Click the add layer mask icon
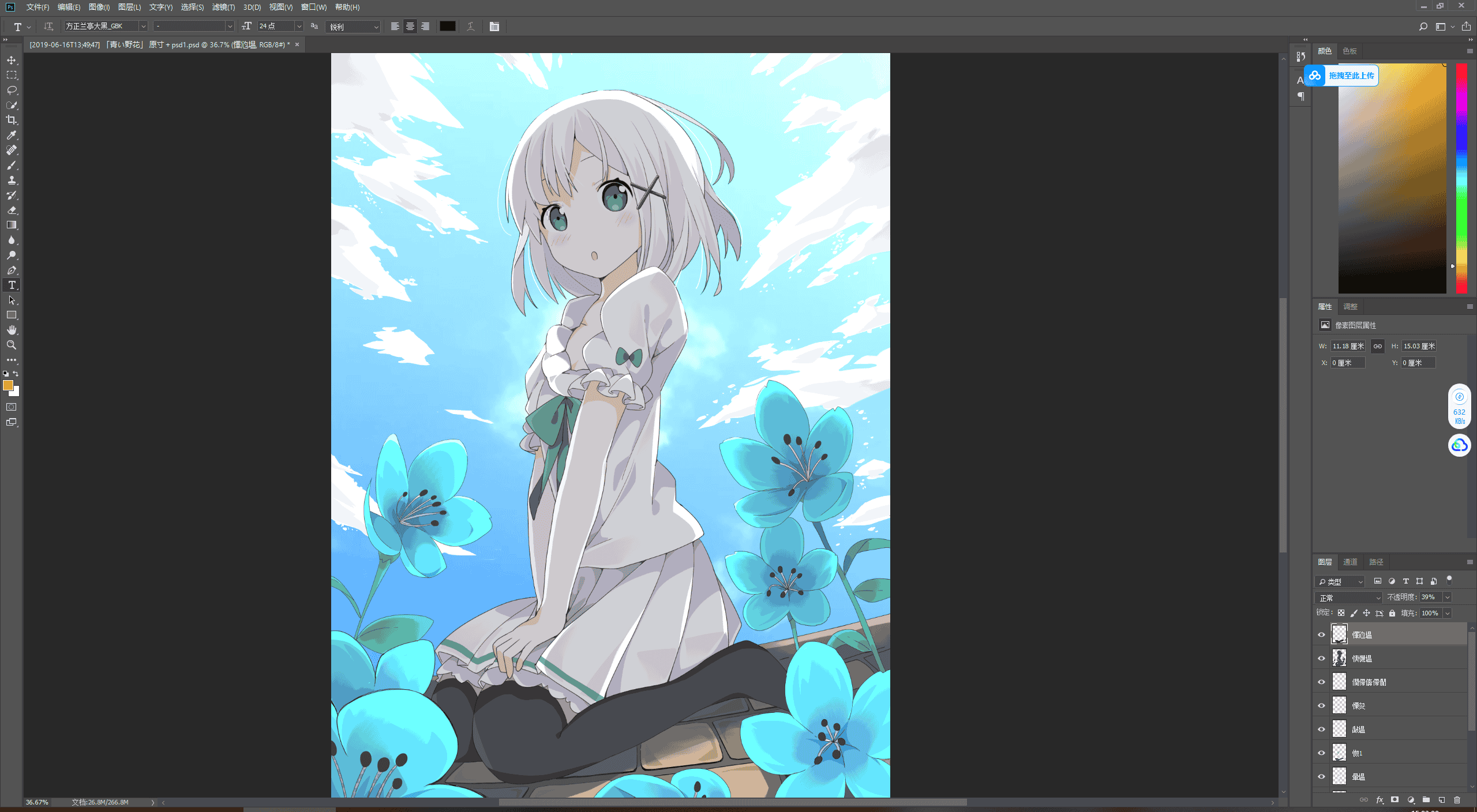 click(x=1394, y=800)
